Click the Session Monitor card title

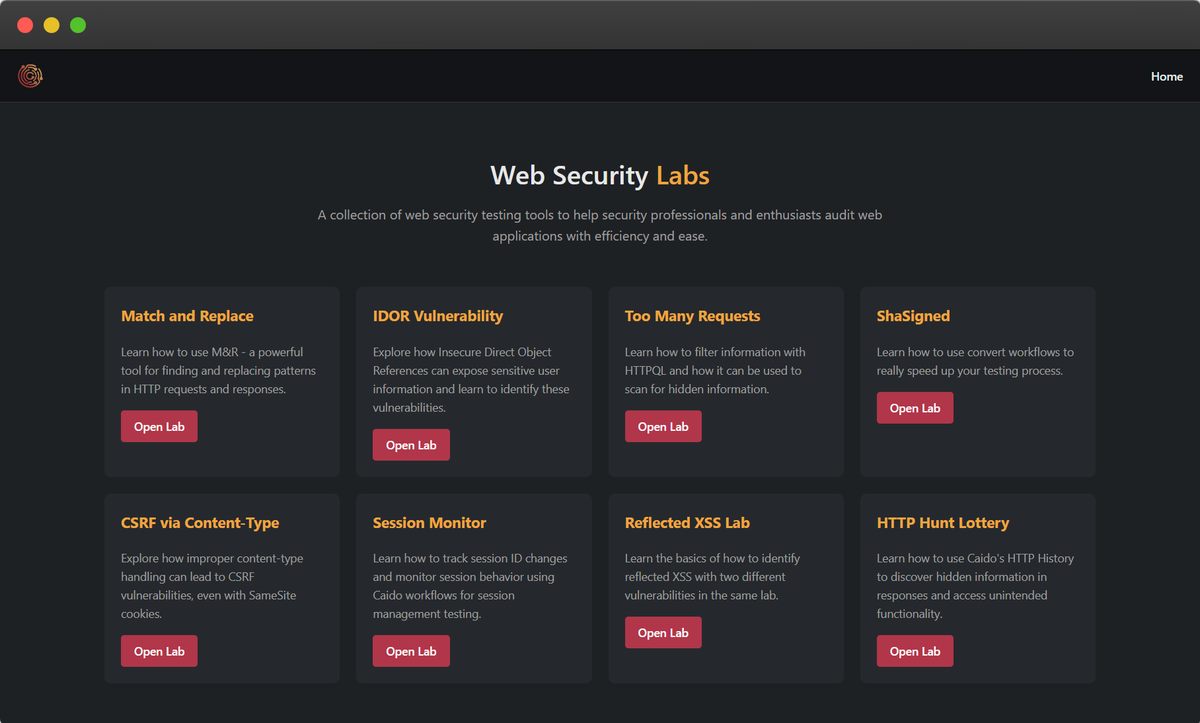429,523
